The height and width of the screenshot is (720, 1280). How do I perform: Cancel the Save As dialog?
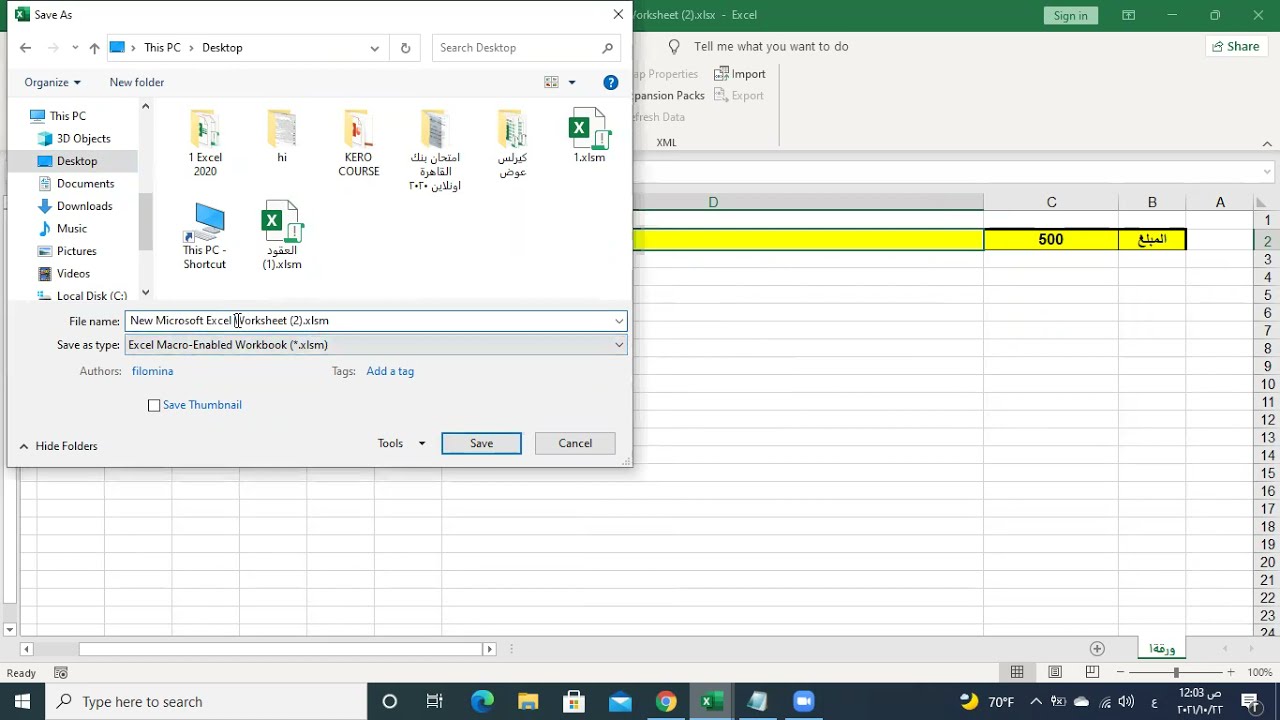(x=575, y=443)
